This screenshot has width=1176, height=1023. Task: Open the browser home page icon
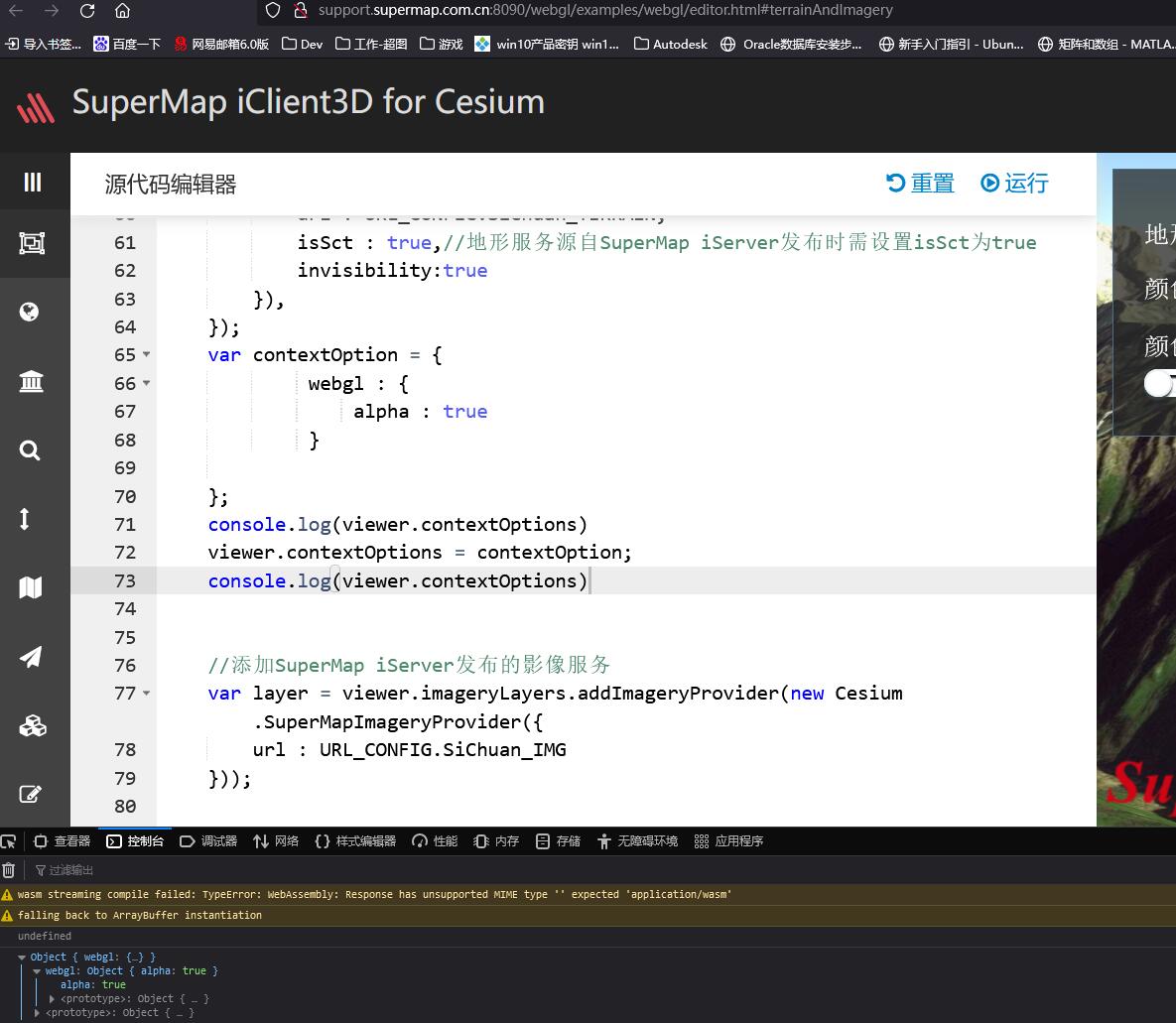pos(122,11)
